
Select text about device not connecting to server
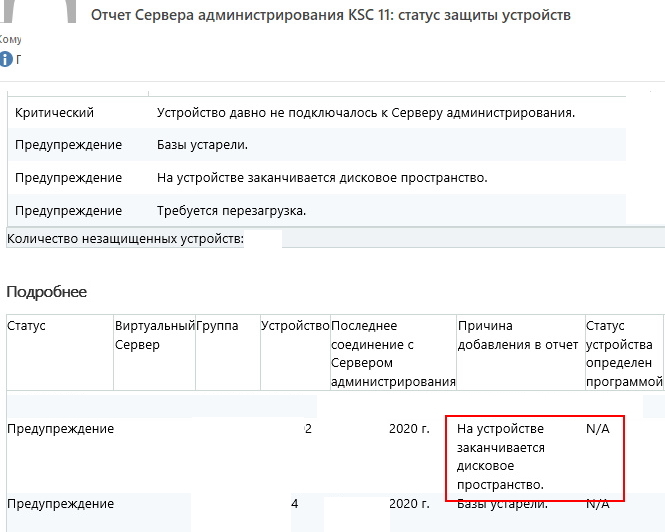[366, 113]
